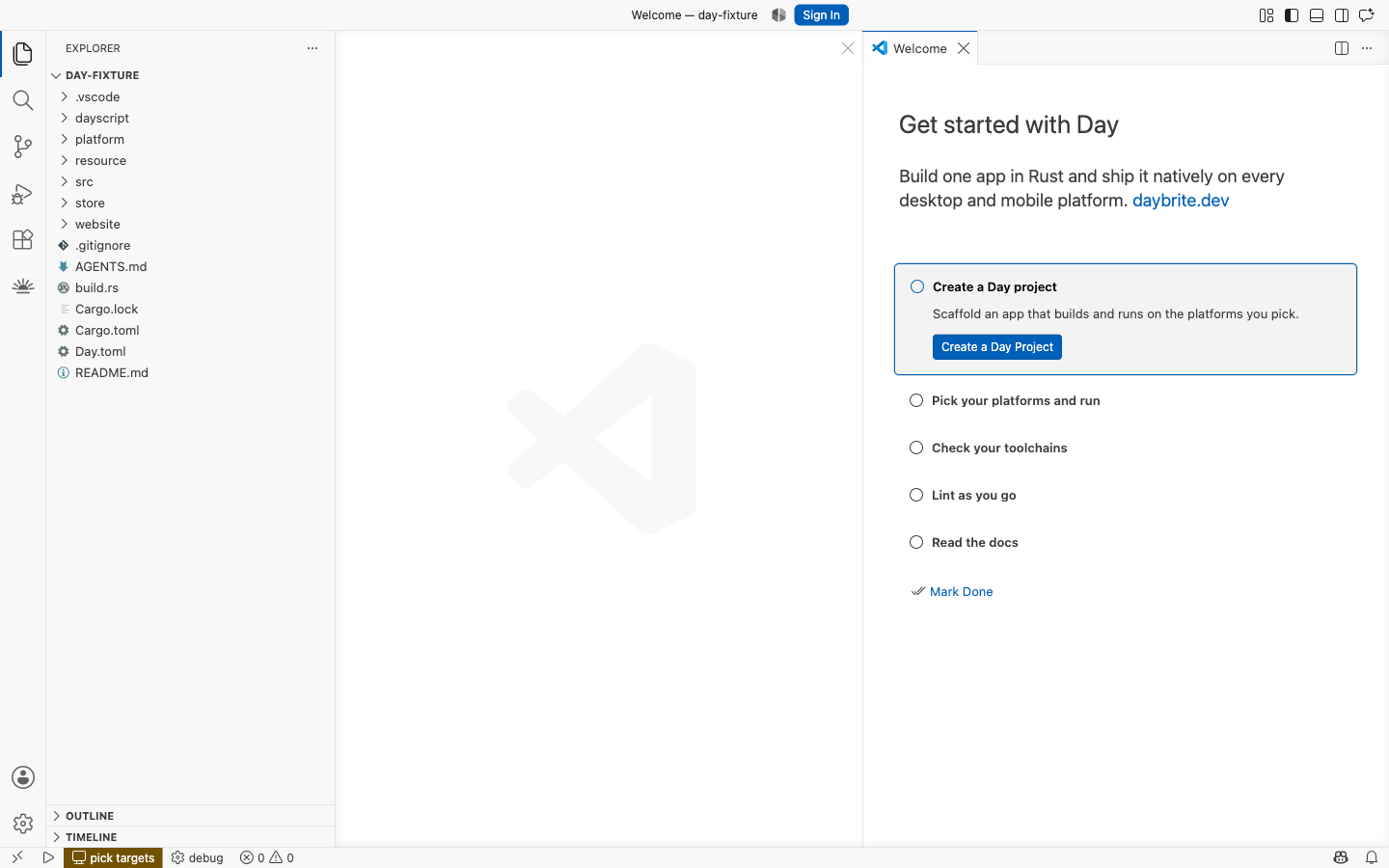Click the Copilot status bar icon
1389x868 pixels.
(1341, 857)
